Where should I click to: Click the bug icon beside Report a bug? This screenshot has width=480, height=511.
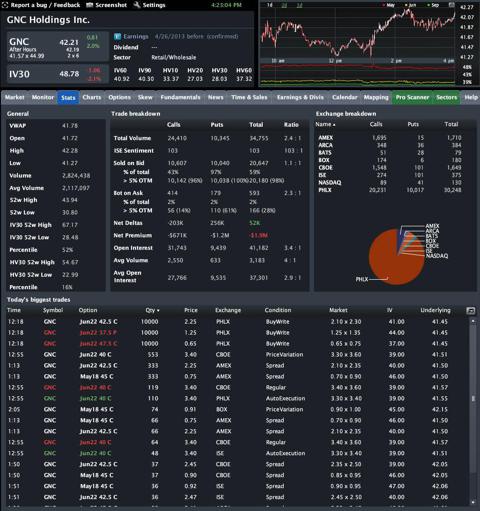point(6,5)
